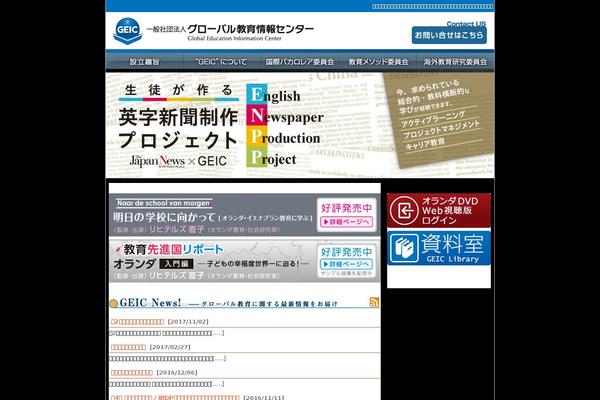Screen dimensions: 600x400
Task: Open the "GEIC"について menu item
Action: point(221,62)
